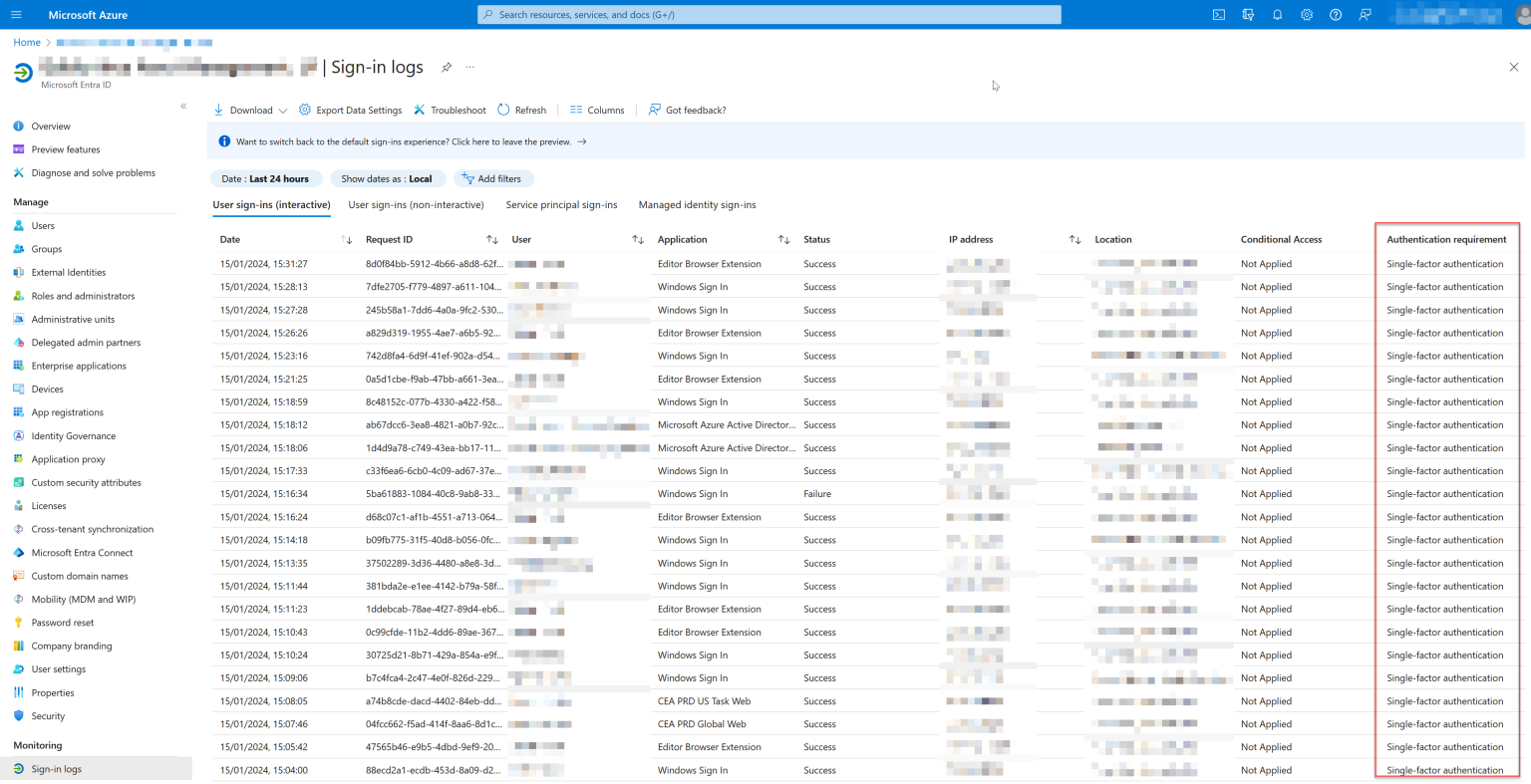Open the portal settings gear
The width and height of the screenshot is (1531, 784).
point(1306,14)
